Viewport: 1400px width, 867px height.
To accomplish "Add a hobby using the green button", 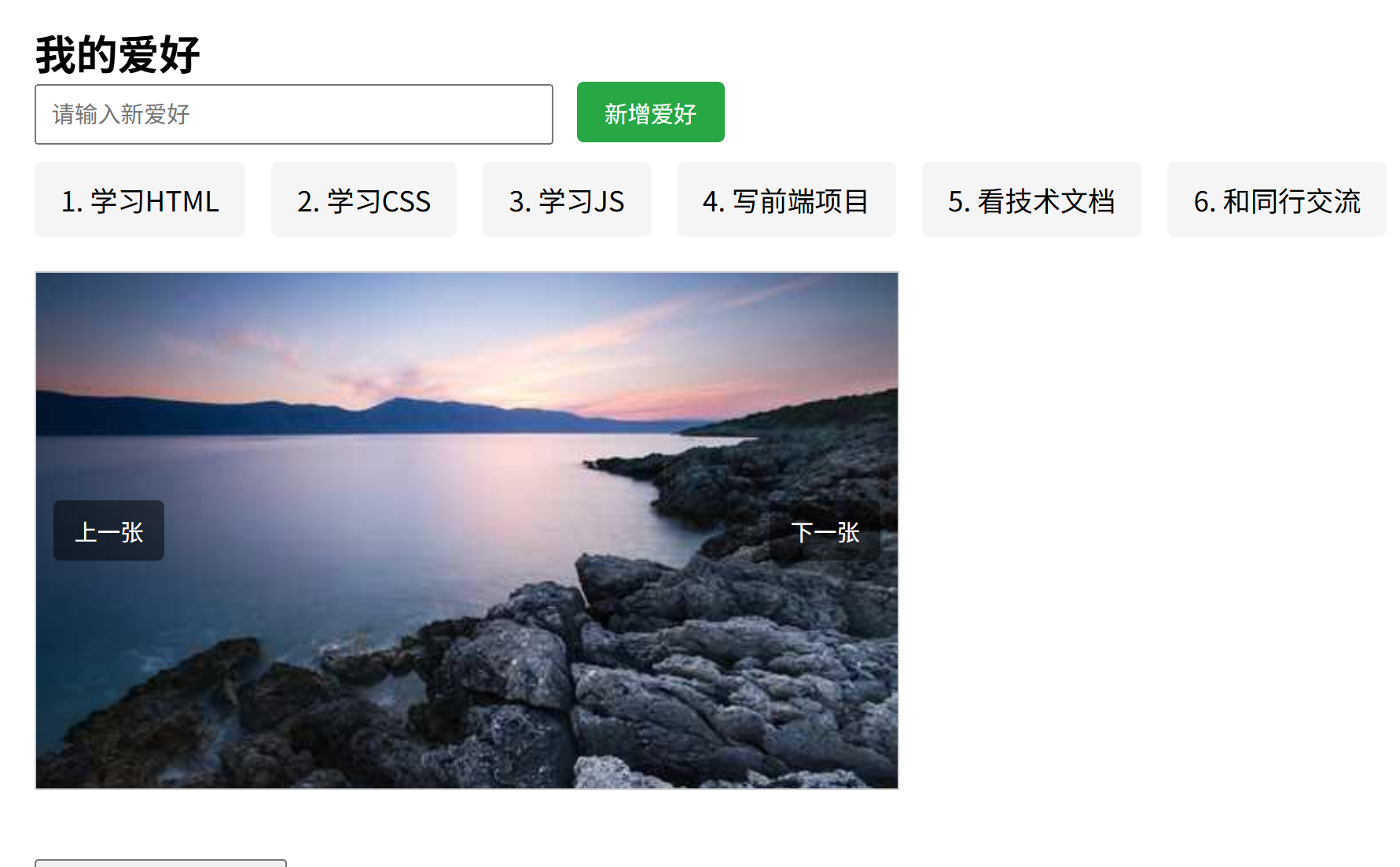I will tap(651, 112).
